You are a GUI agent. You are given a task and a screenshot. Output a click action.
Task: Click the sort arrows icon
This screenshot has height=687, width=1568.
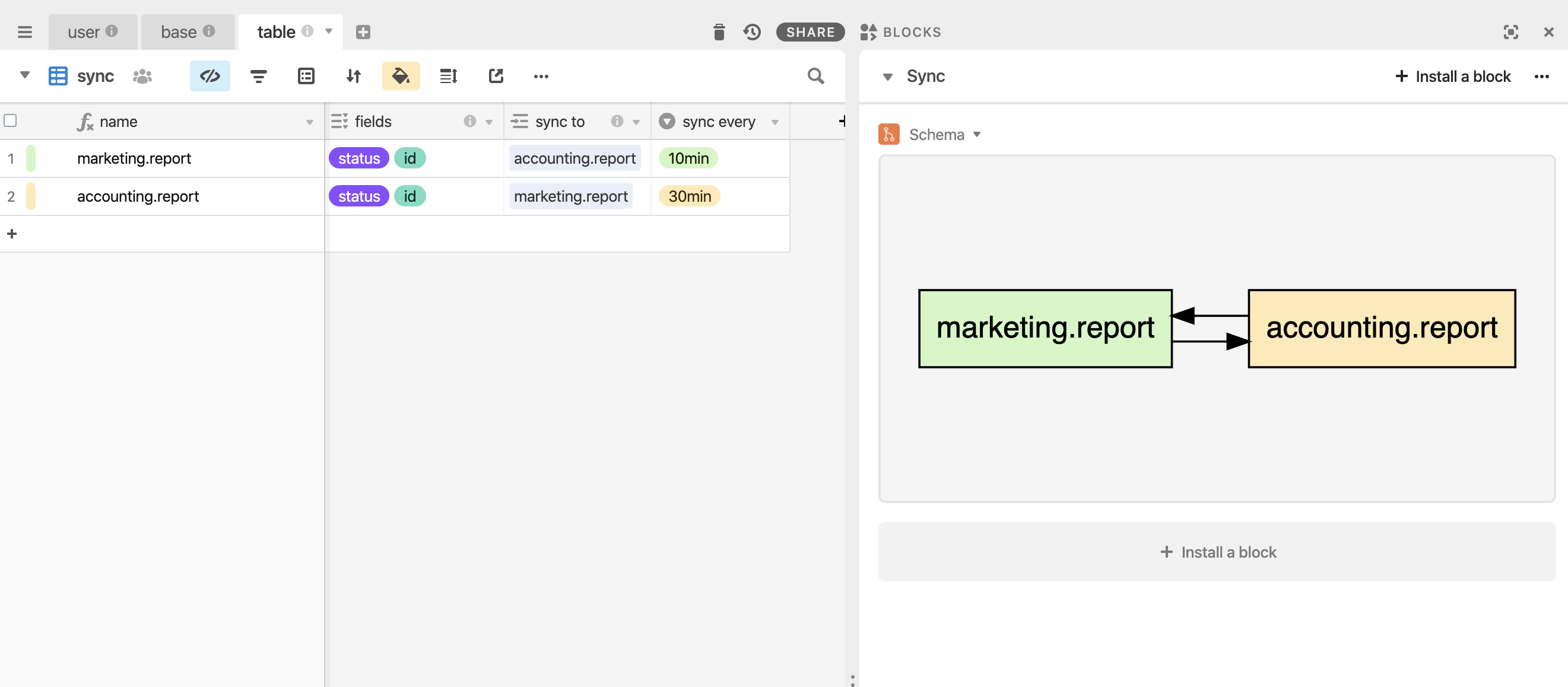pyautogui.click(x=354, y=76)
